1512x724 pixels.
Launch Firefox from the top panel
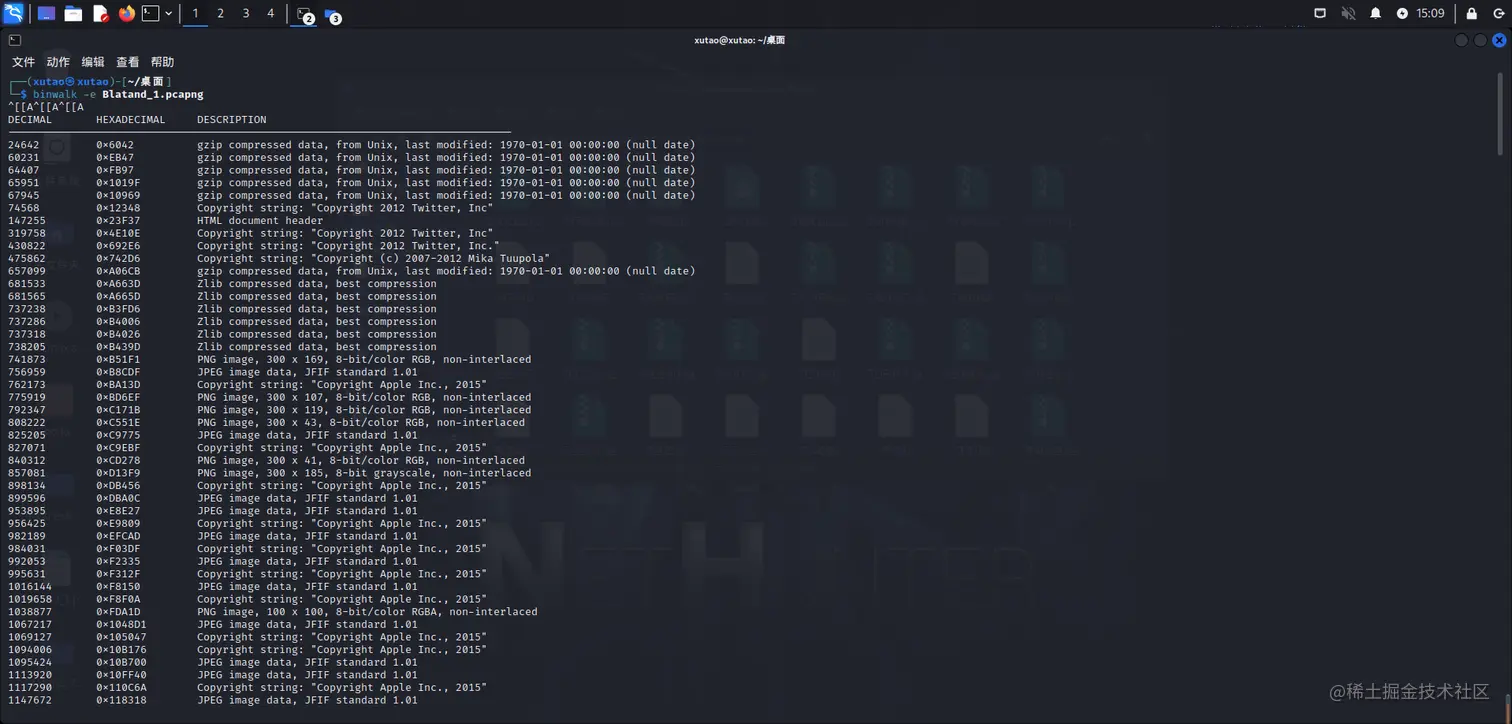126,13
